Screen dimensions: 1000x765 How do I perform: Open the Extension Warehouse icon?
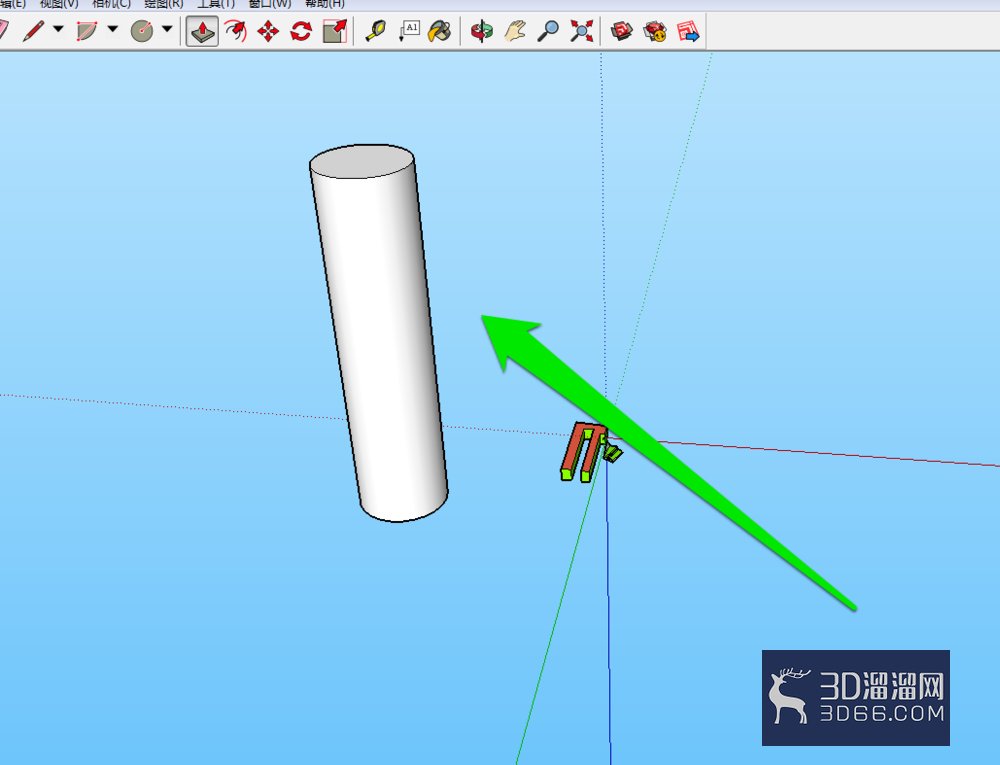(655, 31)
